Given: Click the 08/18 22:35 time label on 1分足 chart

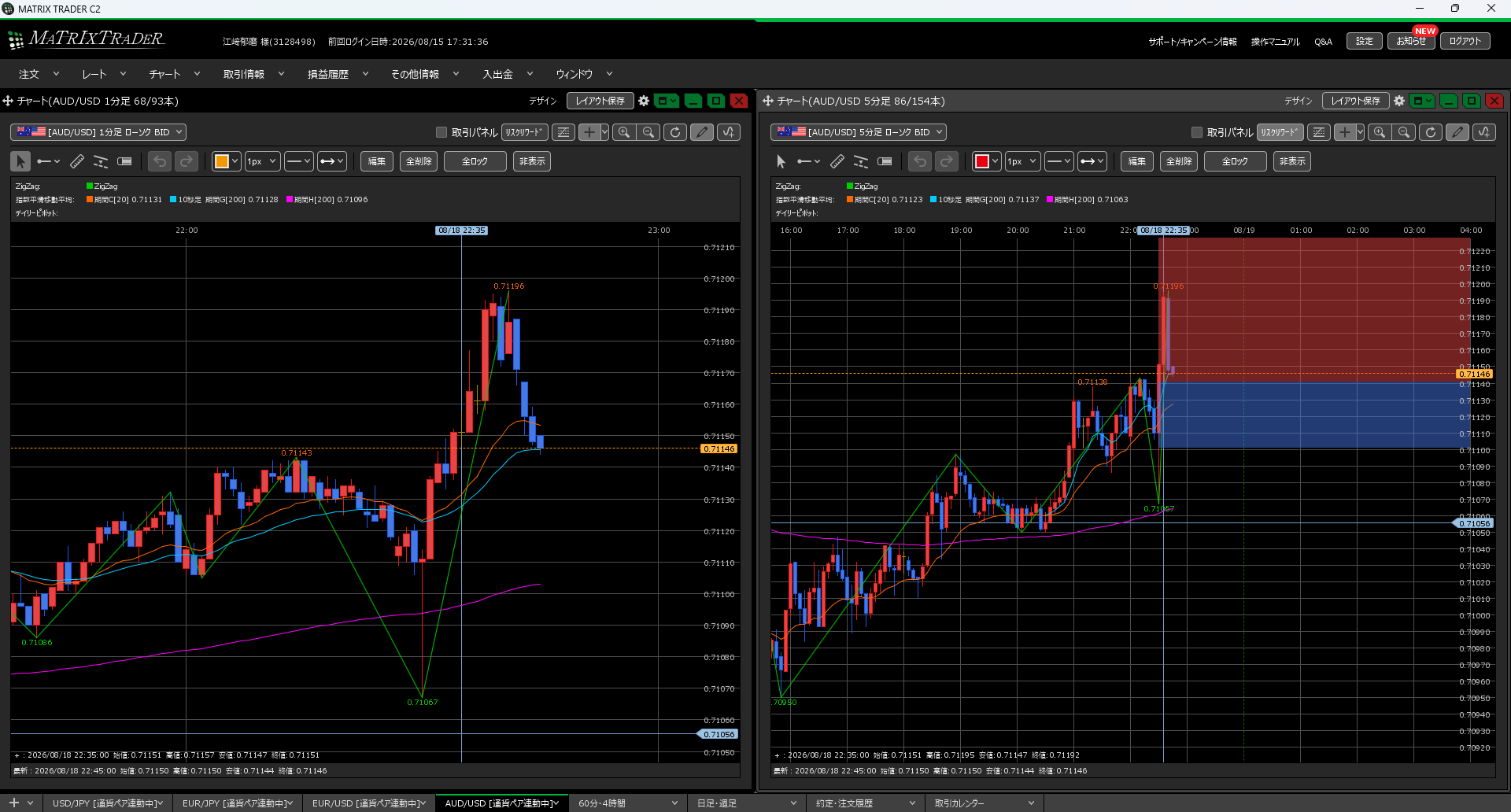Looking at the screenshot, I should pos(462,231).
